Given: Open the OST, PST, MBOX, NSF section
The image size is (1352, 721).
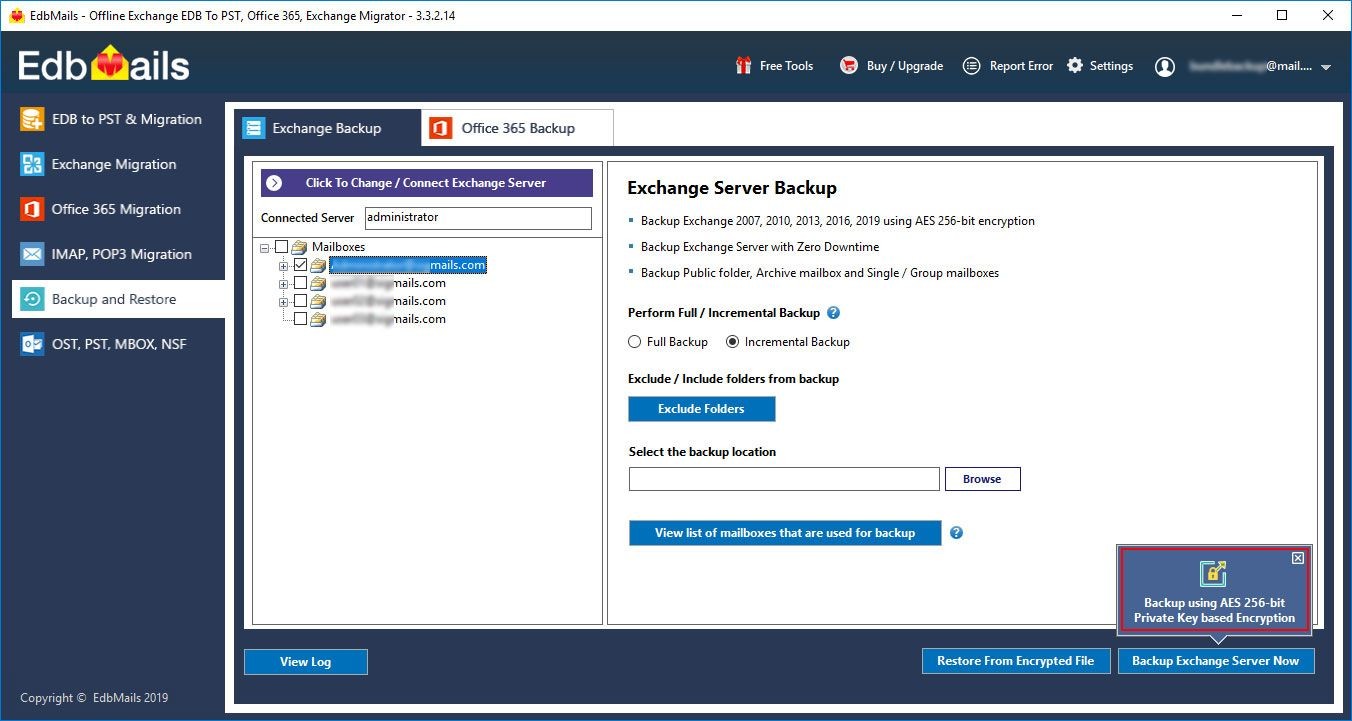Looking at the screenshot, I should (118, 344).
